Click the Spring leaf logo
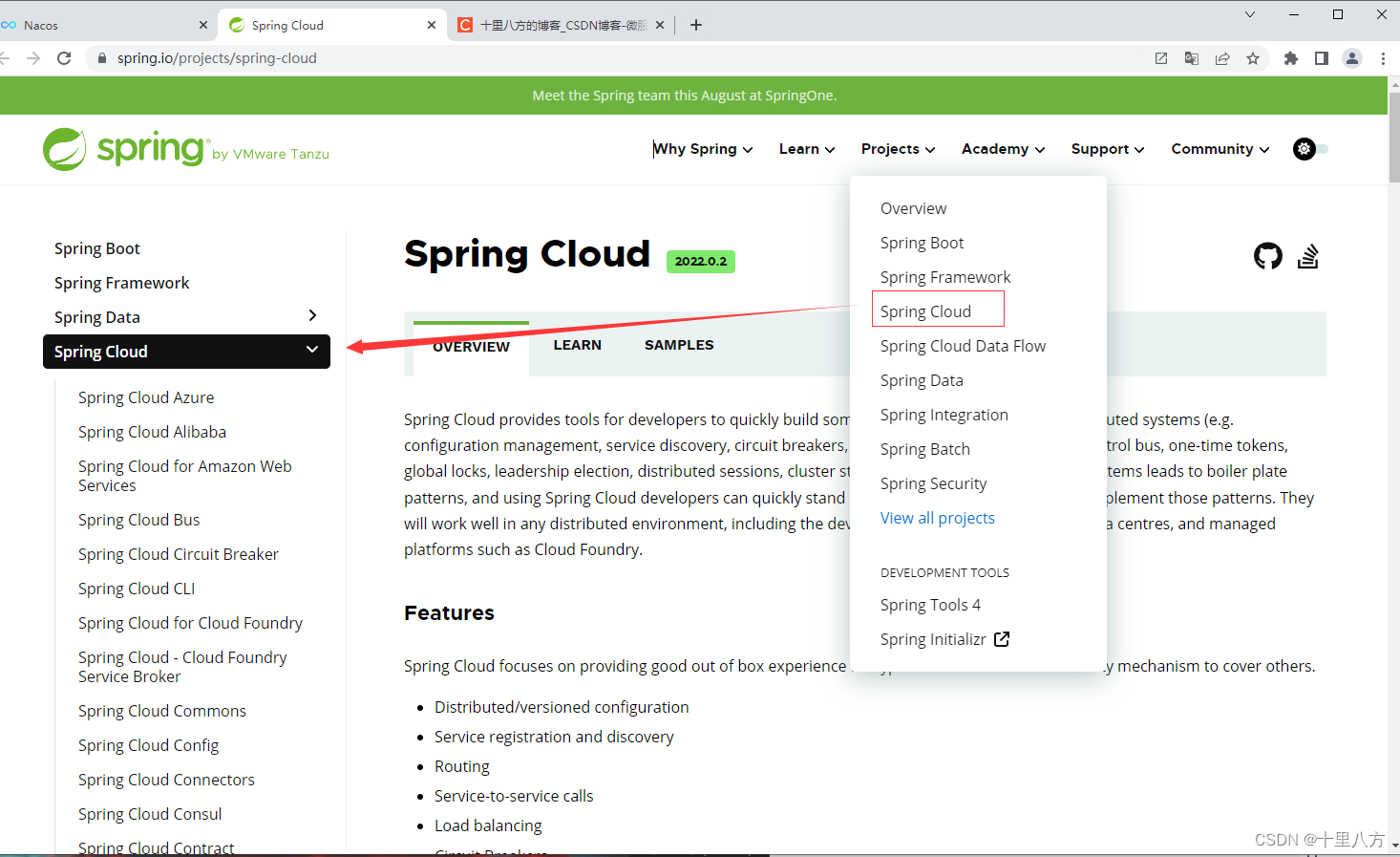The height and width of the screenshot is (857, 1400). pos(65,150)
